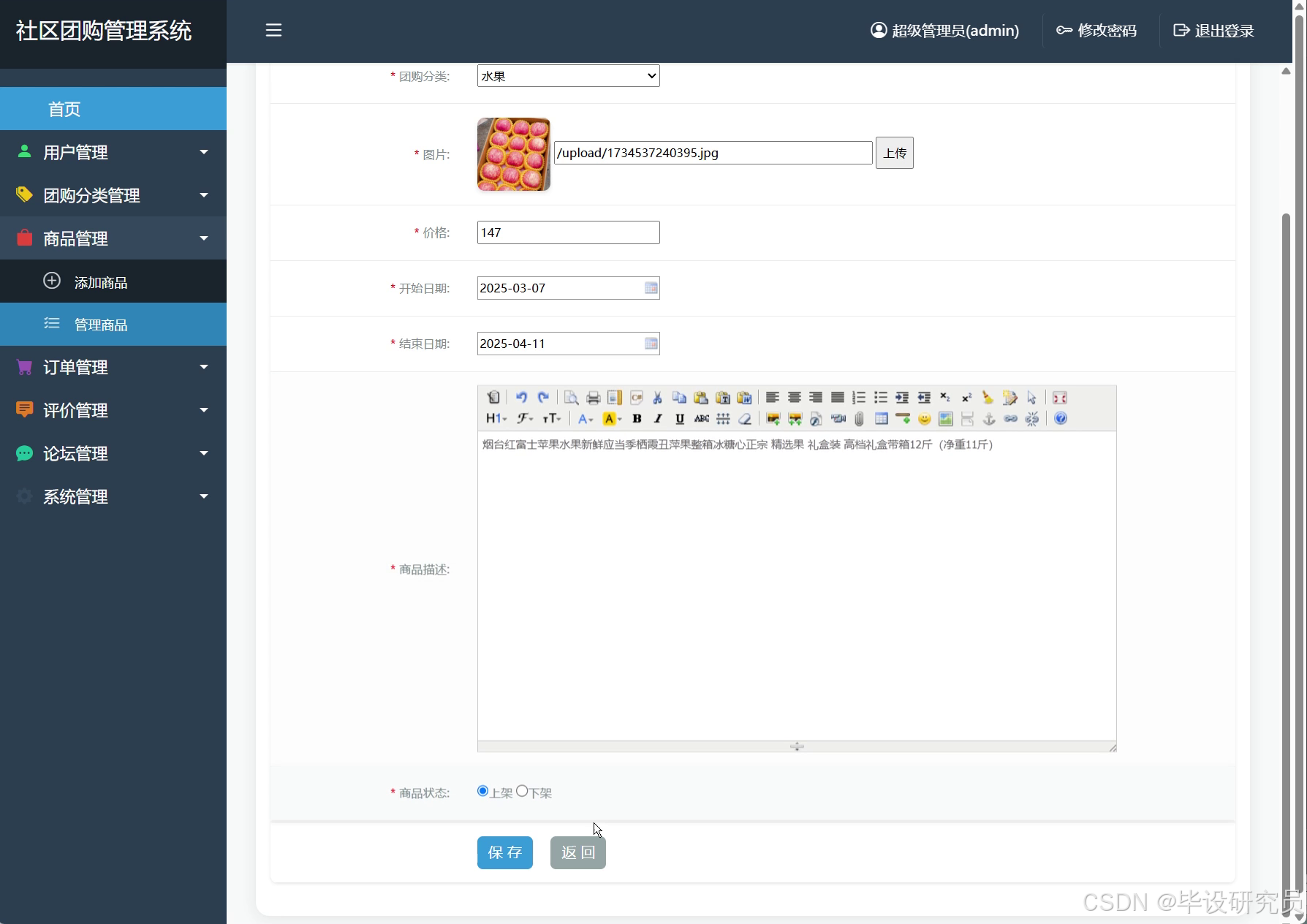Open preview from the editor toolbar

[572, 398]
